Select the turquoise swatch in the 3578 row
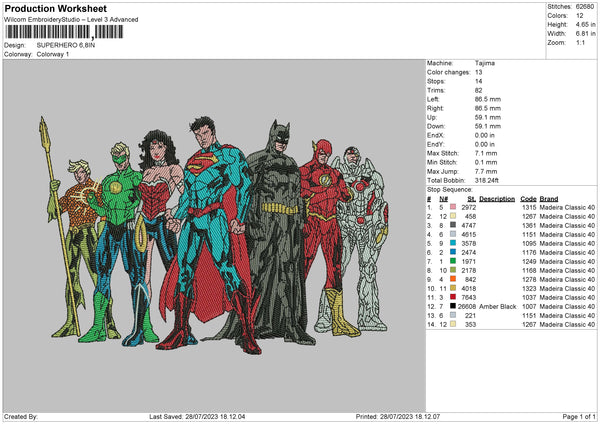Image resolution: width=600 pixels, height=424 pixels. [x=453, y=243]
